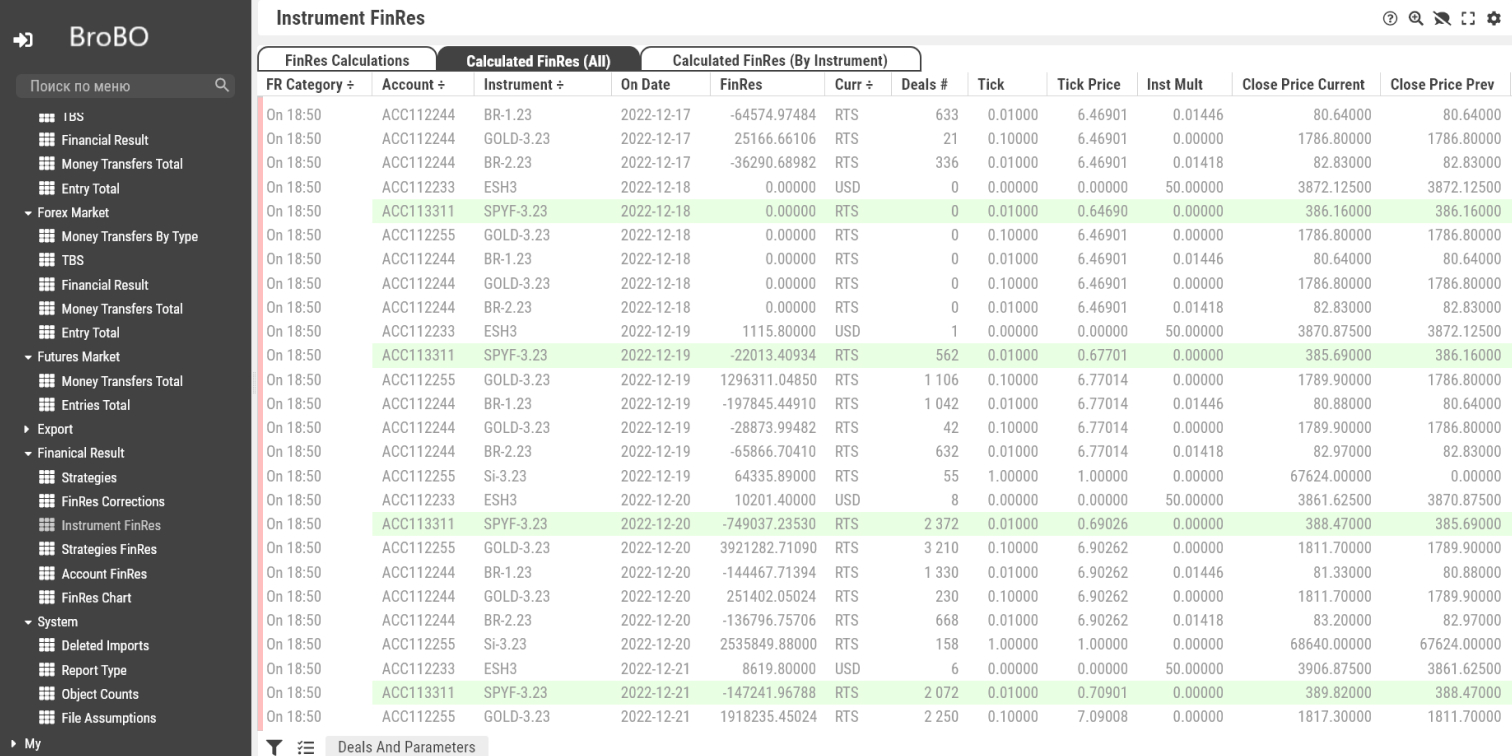Open the checklist column selector icon
The width and height of the screenshot is (1512, 756).
(x=306, y=746)
